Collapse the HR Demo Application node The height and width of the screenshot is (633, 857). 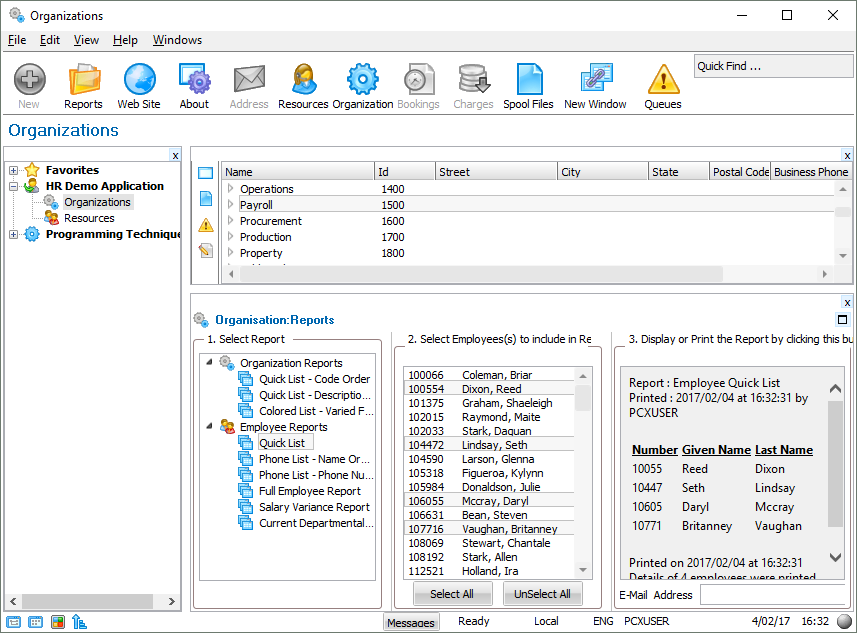pos(13,186)
